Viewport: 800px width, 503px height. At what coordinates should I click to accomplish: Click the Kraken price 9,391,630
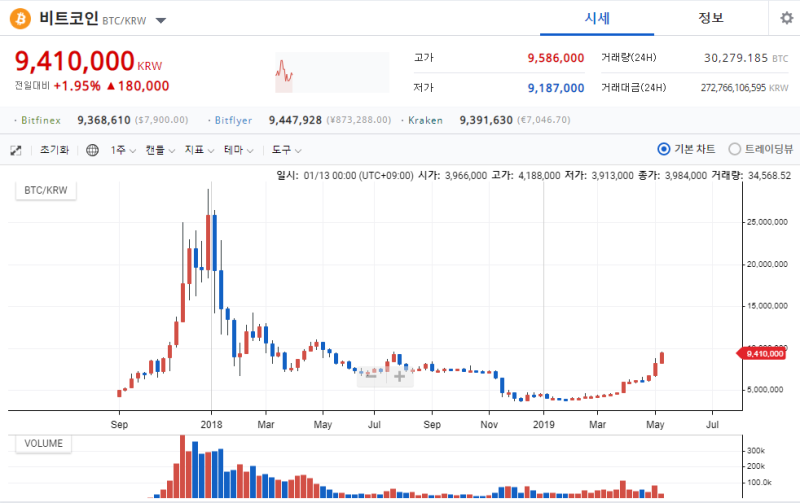click(x=486, y=120)
